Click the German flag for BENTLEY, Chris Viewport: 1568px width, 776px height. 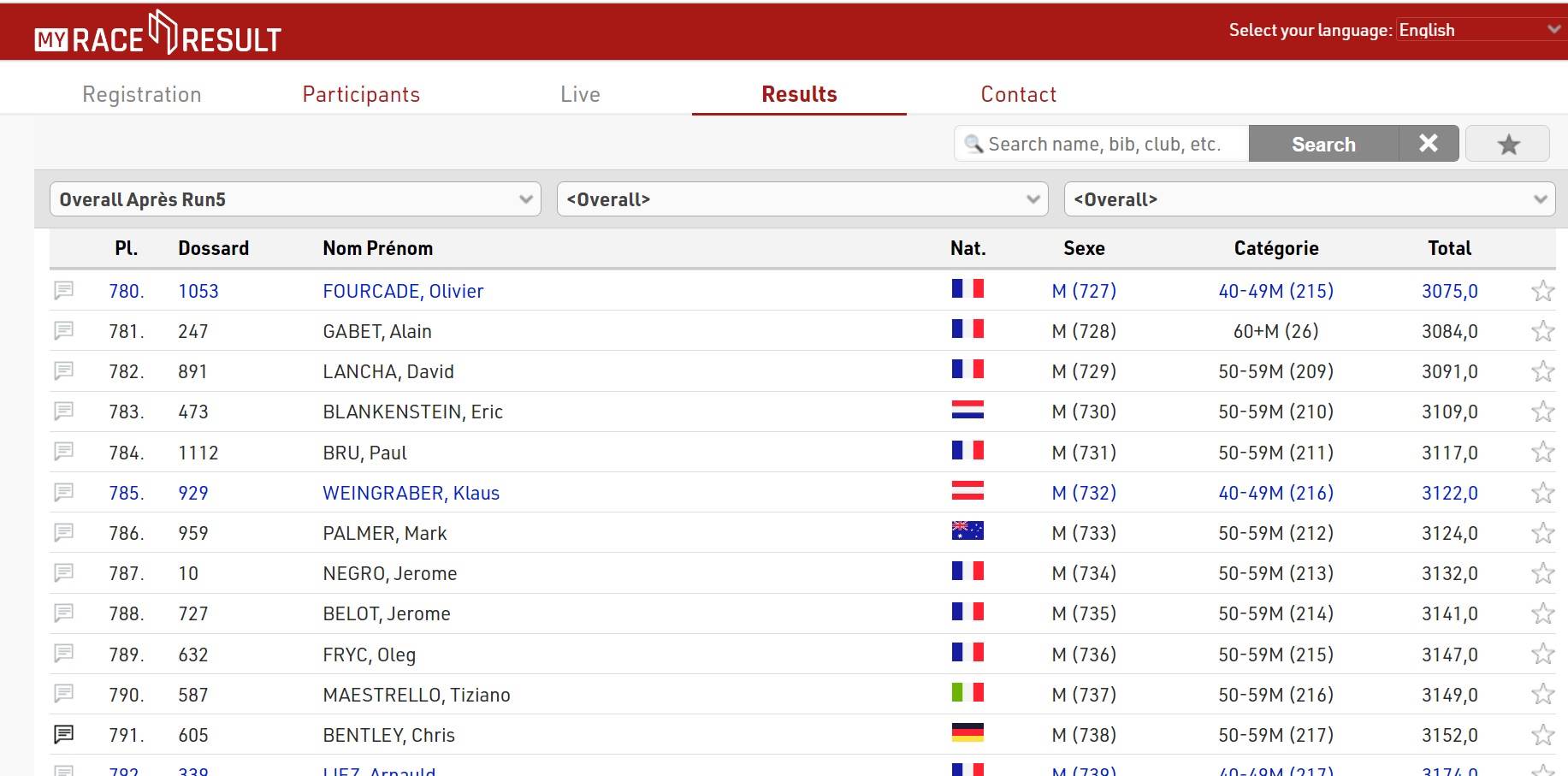[x=967, y=733]
